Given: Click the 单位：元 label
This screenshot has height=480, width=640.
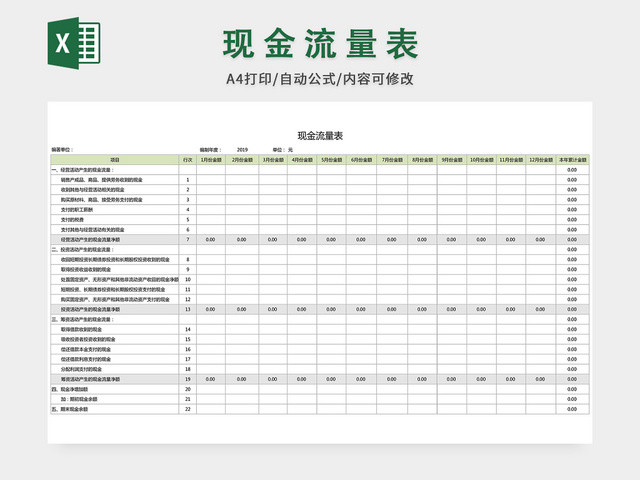Looking at the screenshot, I should (x=283, y=150).
